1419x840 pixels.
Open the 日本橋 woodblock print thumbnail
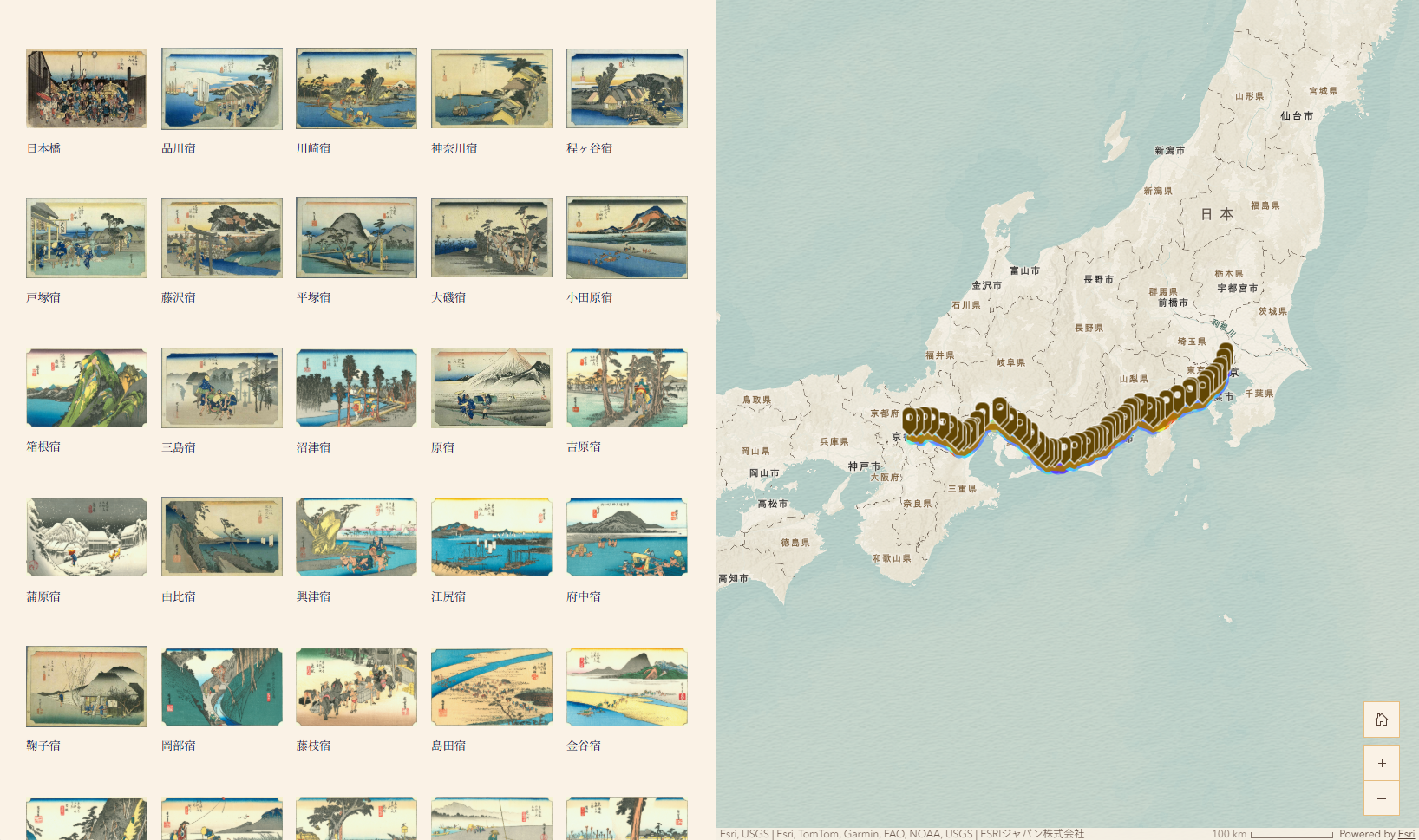(x=87, y=88)
